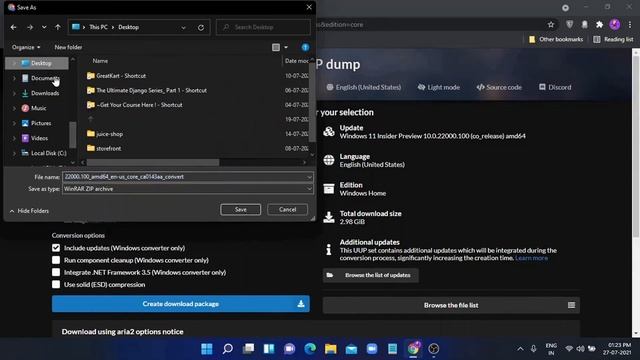Open the Other bookmarks folder
The width and height of the screenshot is (640, 360).
pos(556,40)
